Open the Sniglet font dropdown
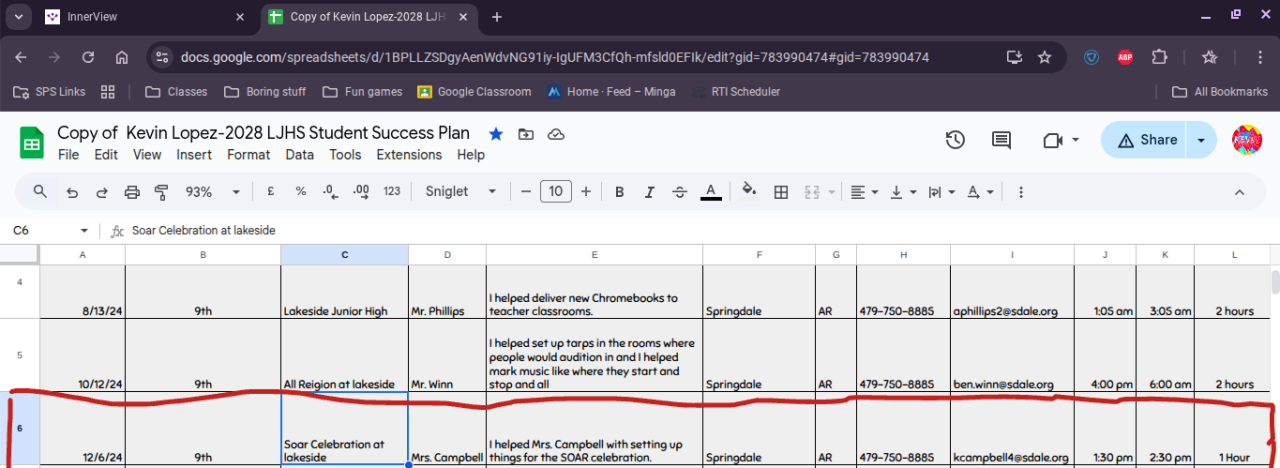This screenshot has height=468, width=1280. 460,192
